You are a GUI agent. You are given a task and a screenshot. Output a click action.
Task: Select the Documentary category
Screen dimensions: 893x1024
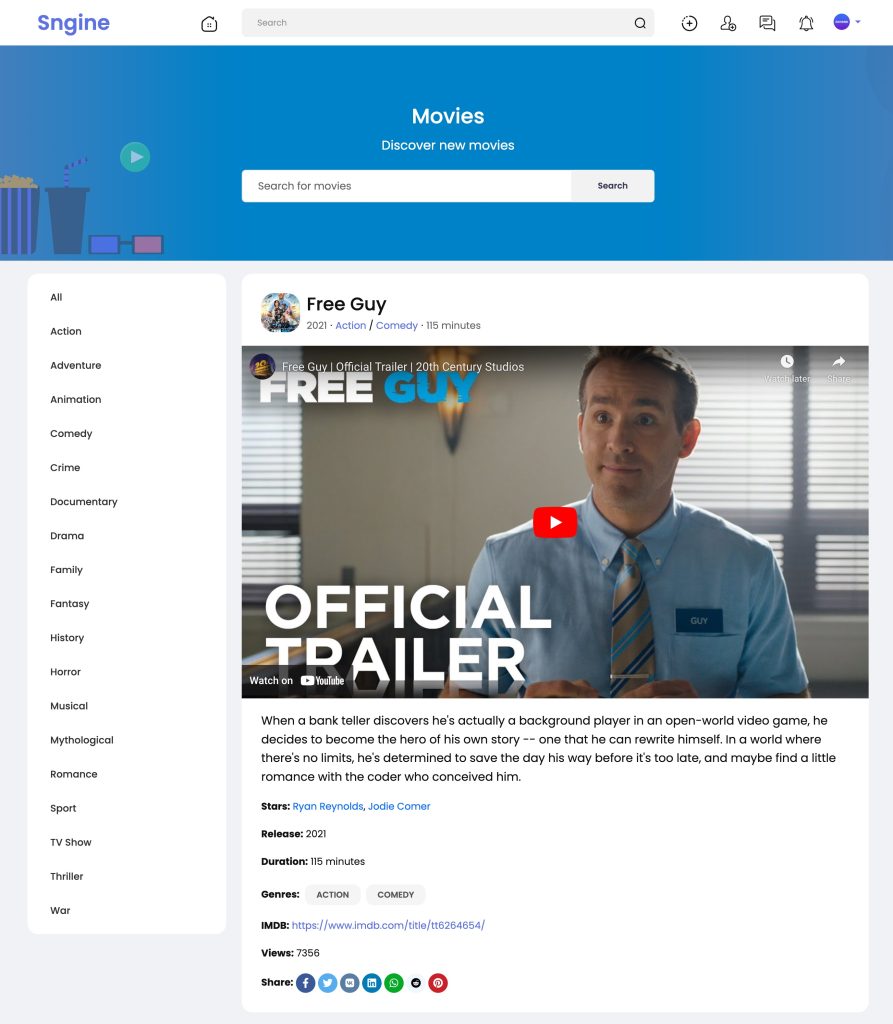tap(84, 502)
